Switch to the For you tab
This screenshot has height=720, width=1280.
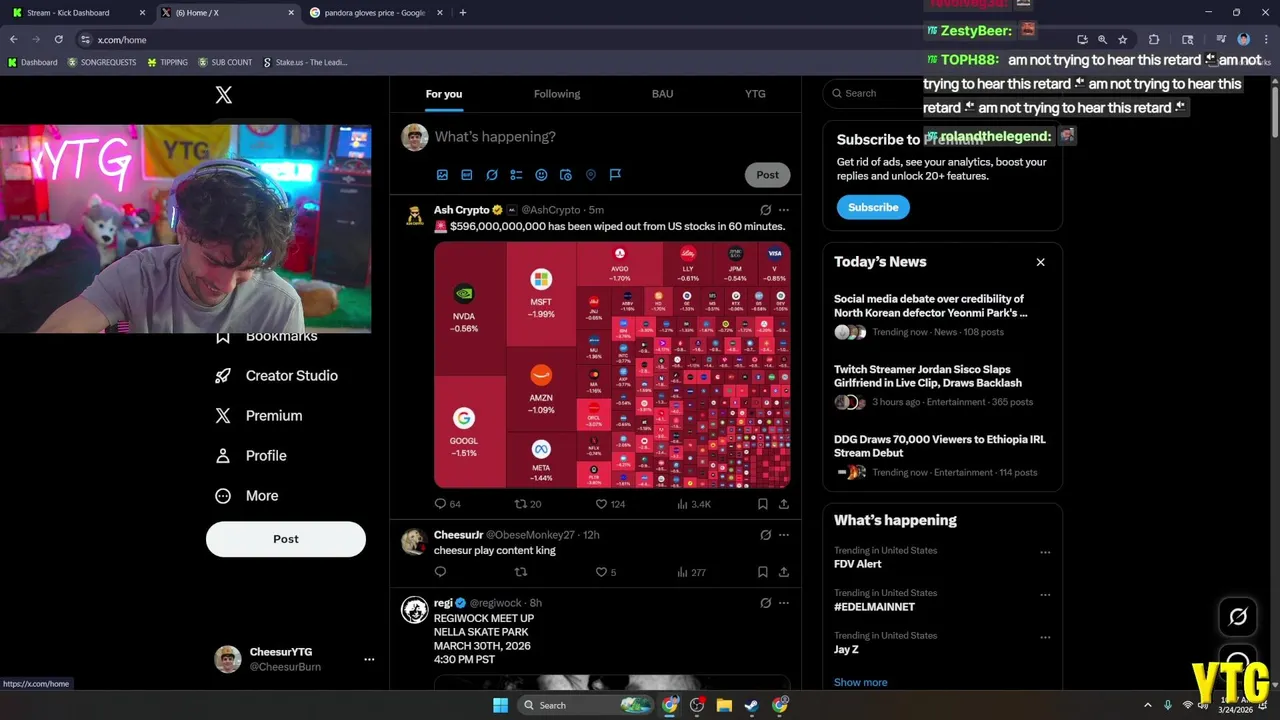pos(444,94)
